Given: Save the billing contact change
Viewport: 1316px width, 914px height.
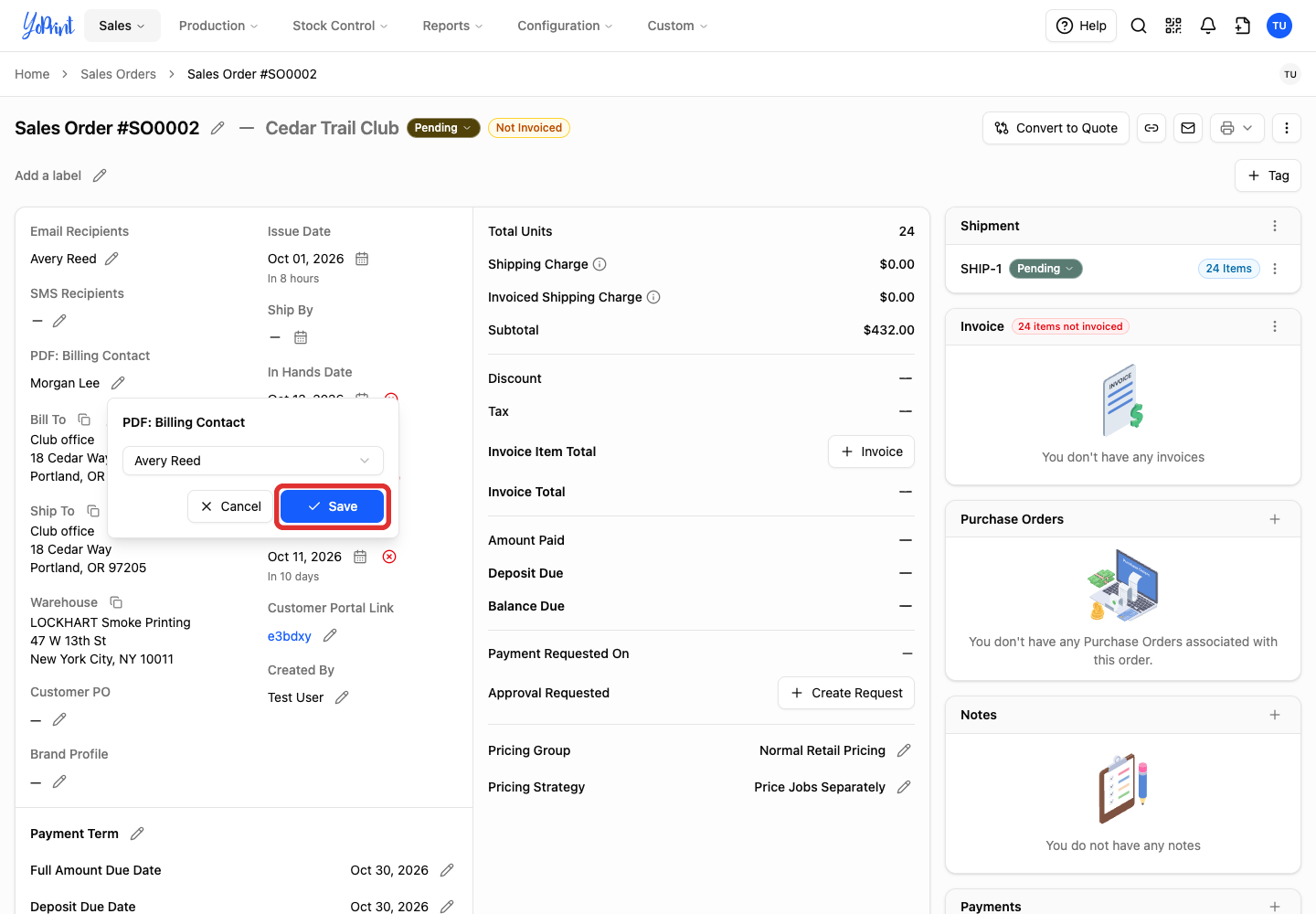Looking at the screenshot, I should [x=333, y=506].
